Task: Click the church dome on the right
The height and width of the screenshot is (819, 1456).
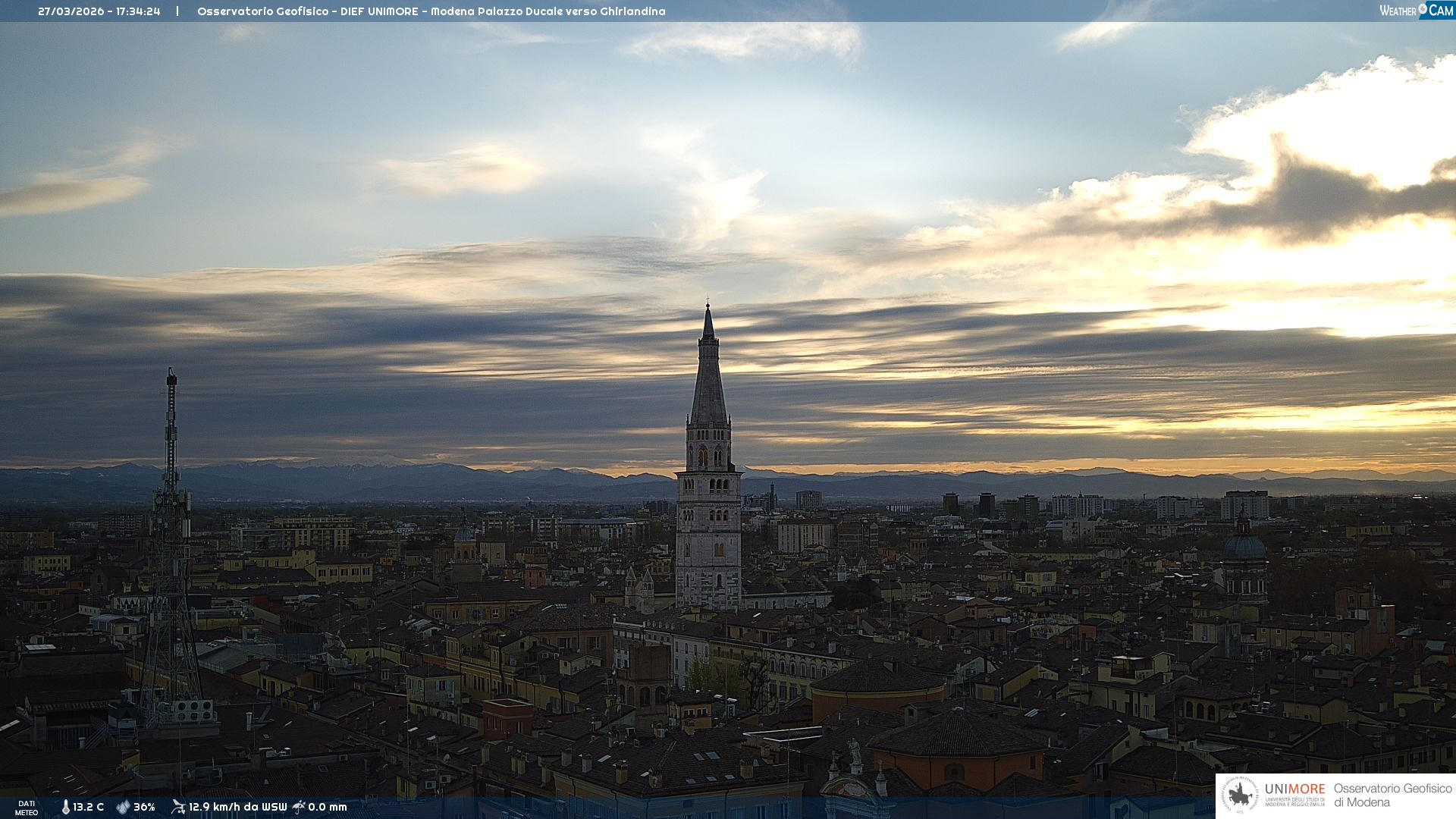Action: (1244, 546)
